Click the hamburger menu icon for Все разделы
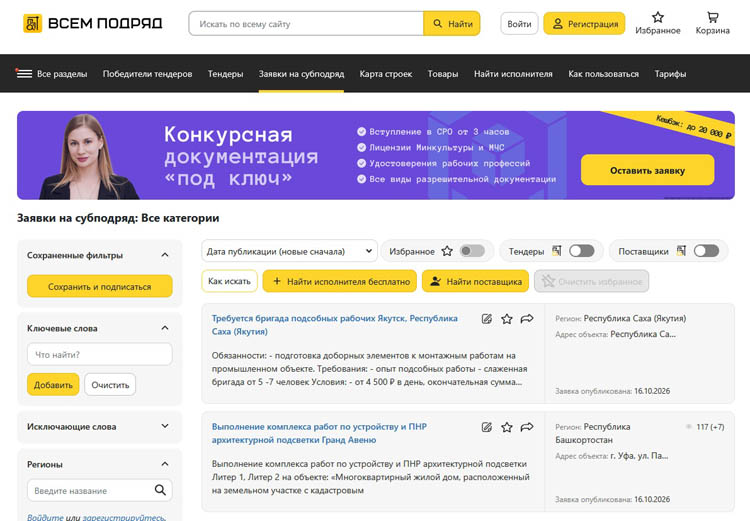 (x=24, y=73)
